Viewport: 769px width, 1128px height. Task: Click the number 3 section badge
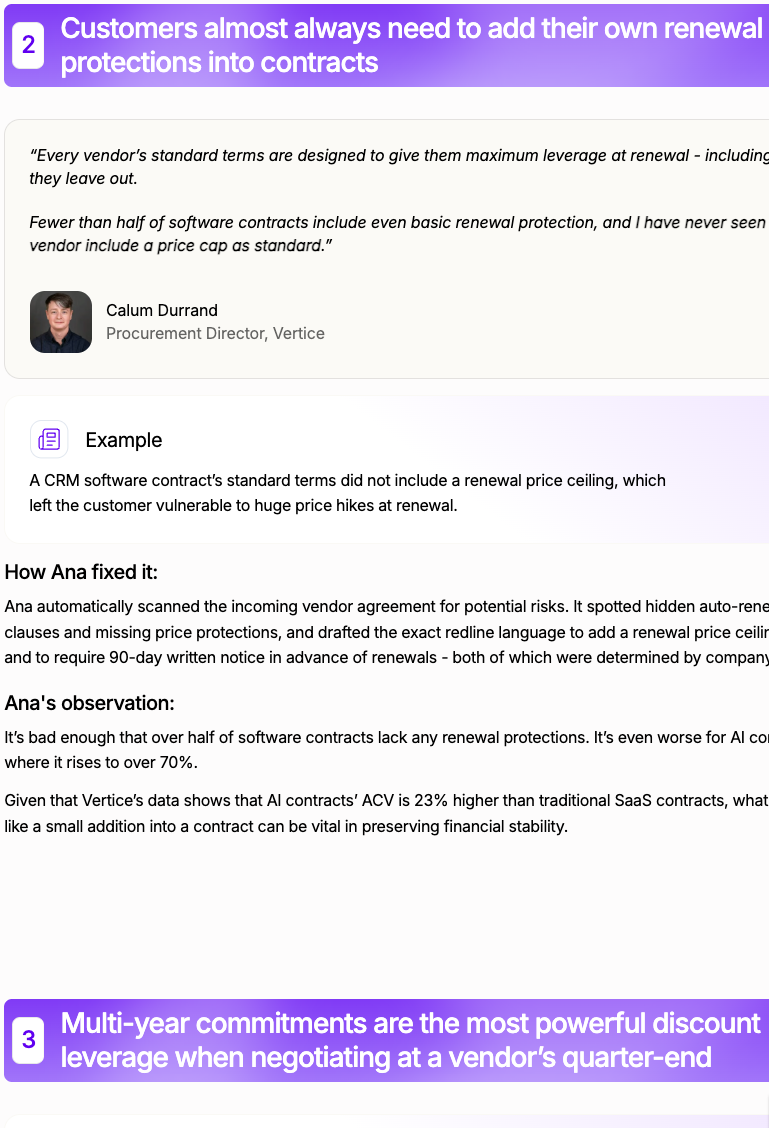28,1040
